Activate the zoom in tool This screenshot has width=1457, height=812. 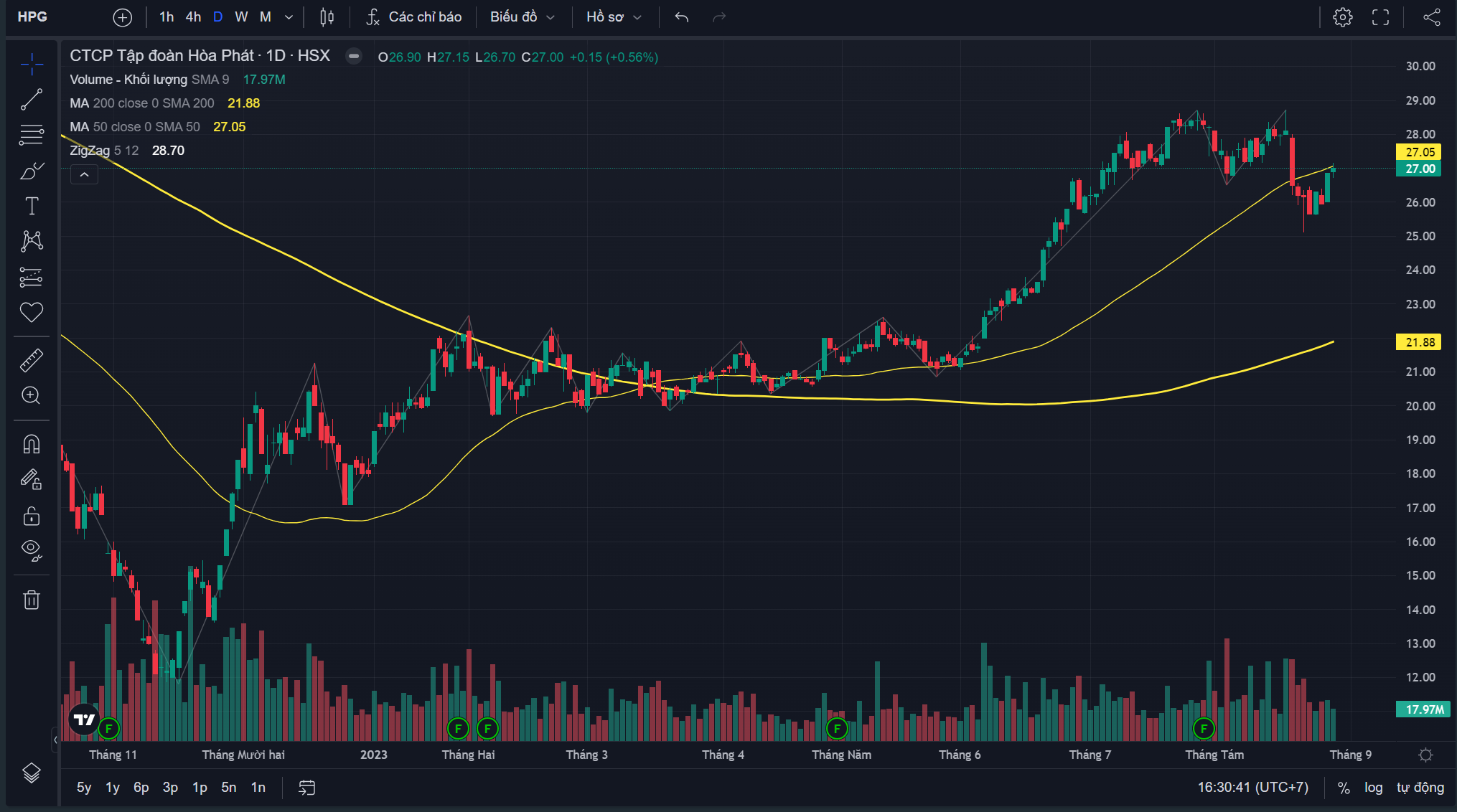click(32, 395)
